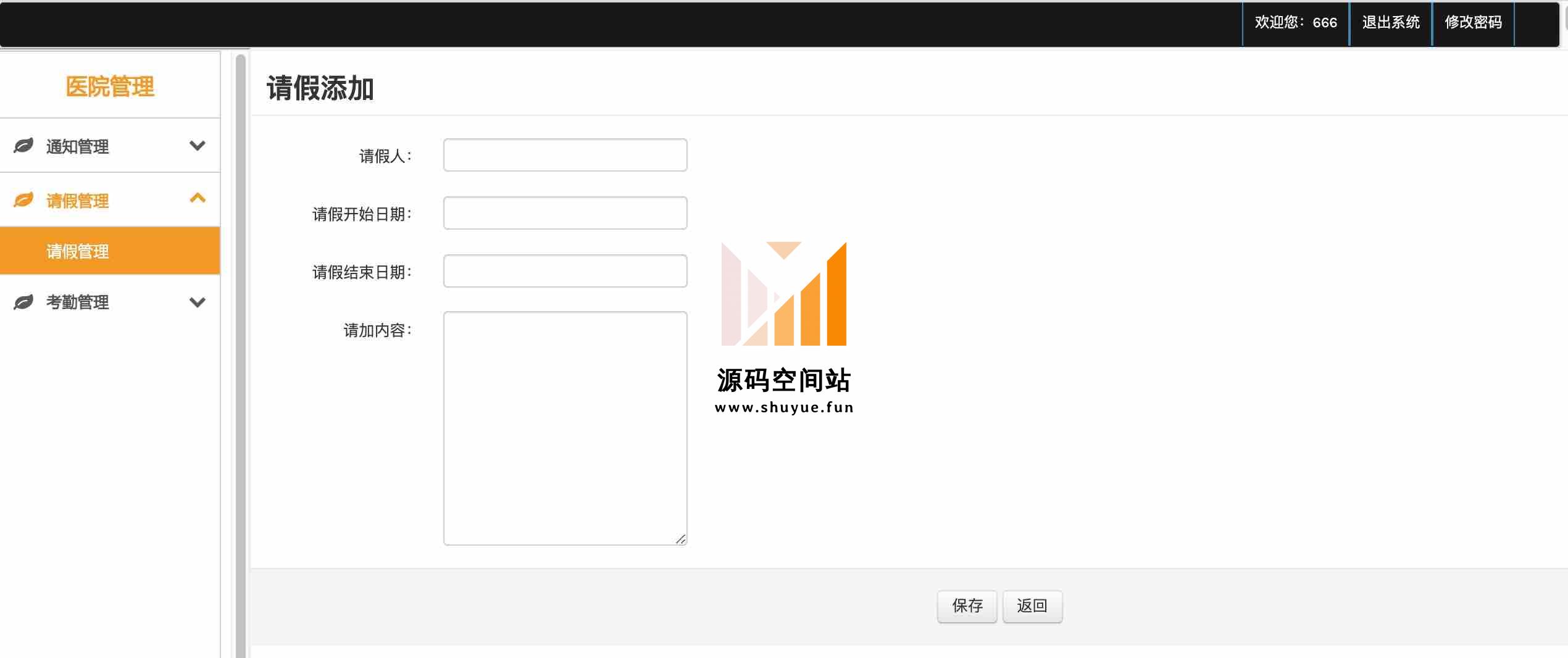Save the leave form with 保存

point(967,606)
